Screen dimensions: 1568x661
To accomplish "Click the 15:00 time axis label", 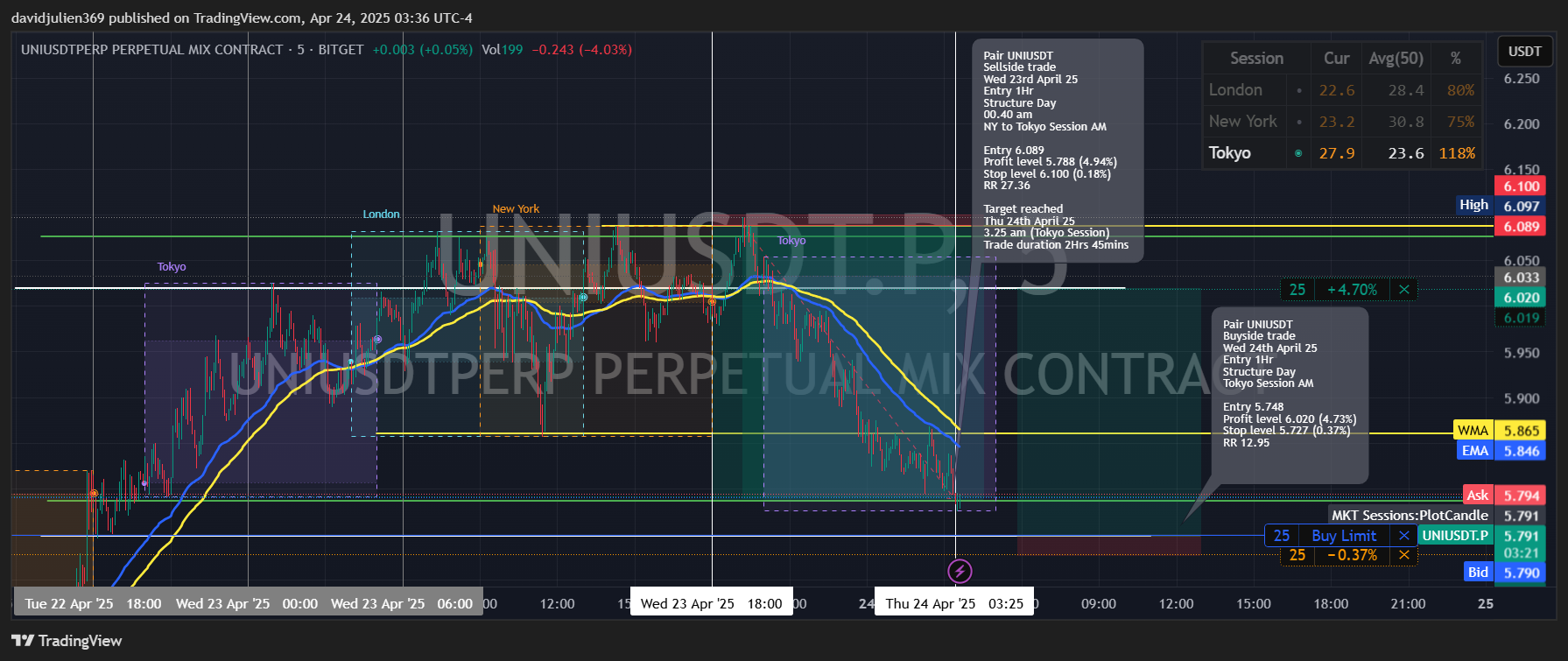I will tap(1253, 604).
